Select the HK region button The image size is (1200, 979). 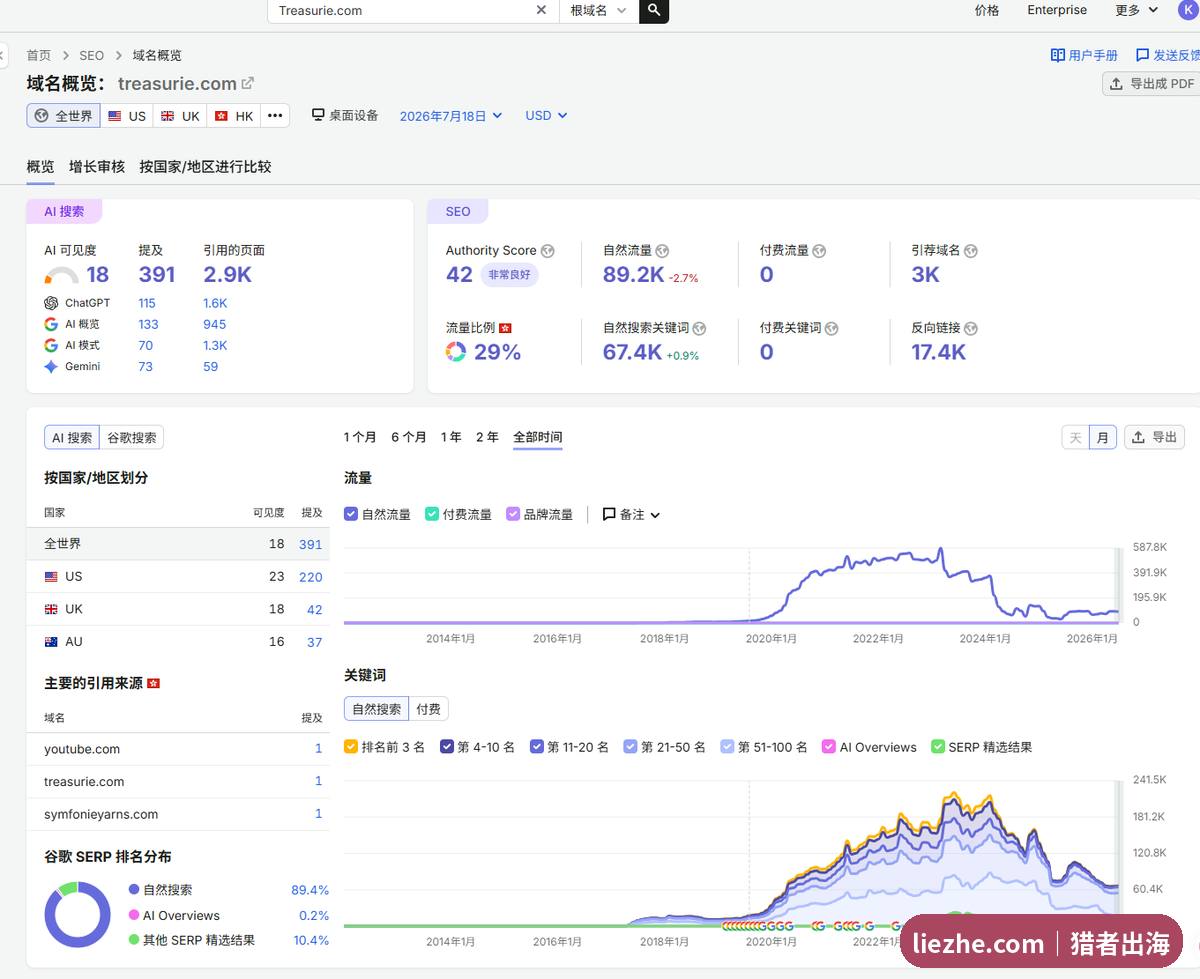(x=234, y=116)
